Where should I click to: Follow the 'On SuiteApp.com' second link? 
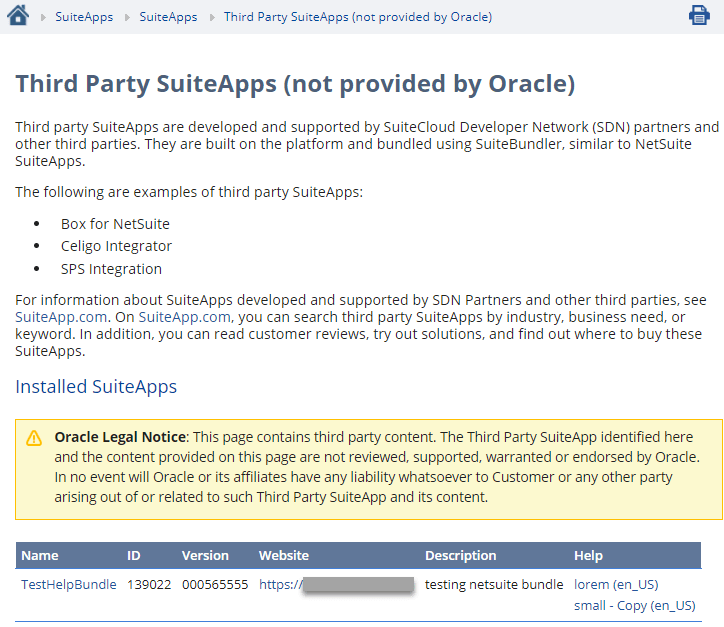click(184, 317)
